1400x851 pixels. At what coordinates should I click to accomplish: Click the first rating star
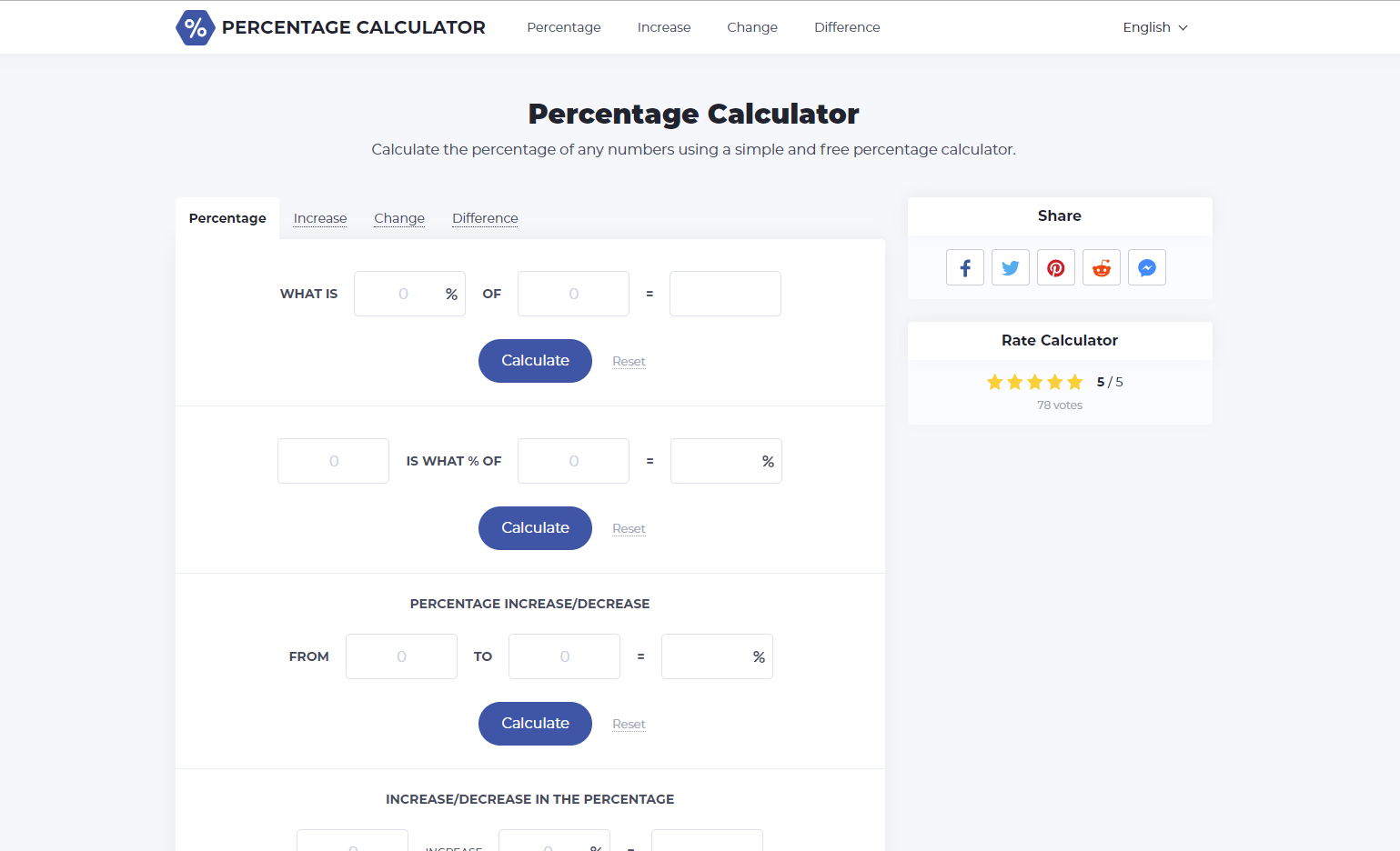click(994, 382)
